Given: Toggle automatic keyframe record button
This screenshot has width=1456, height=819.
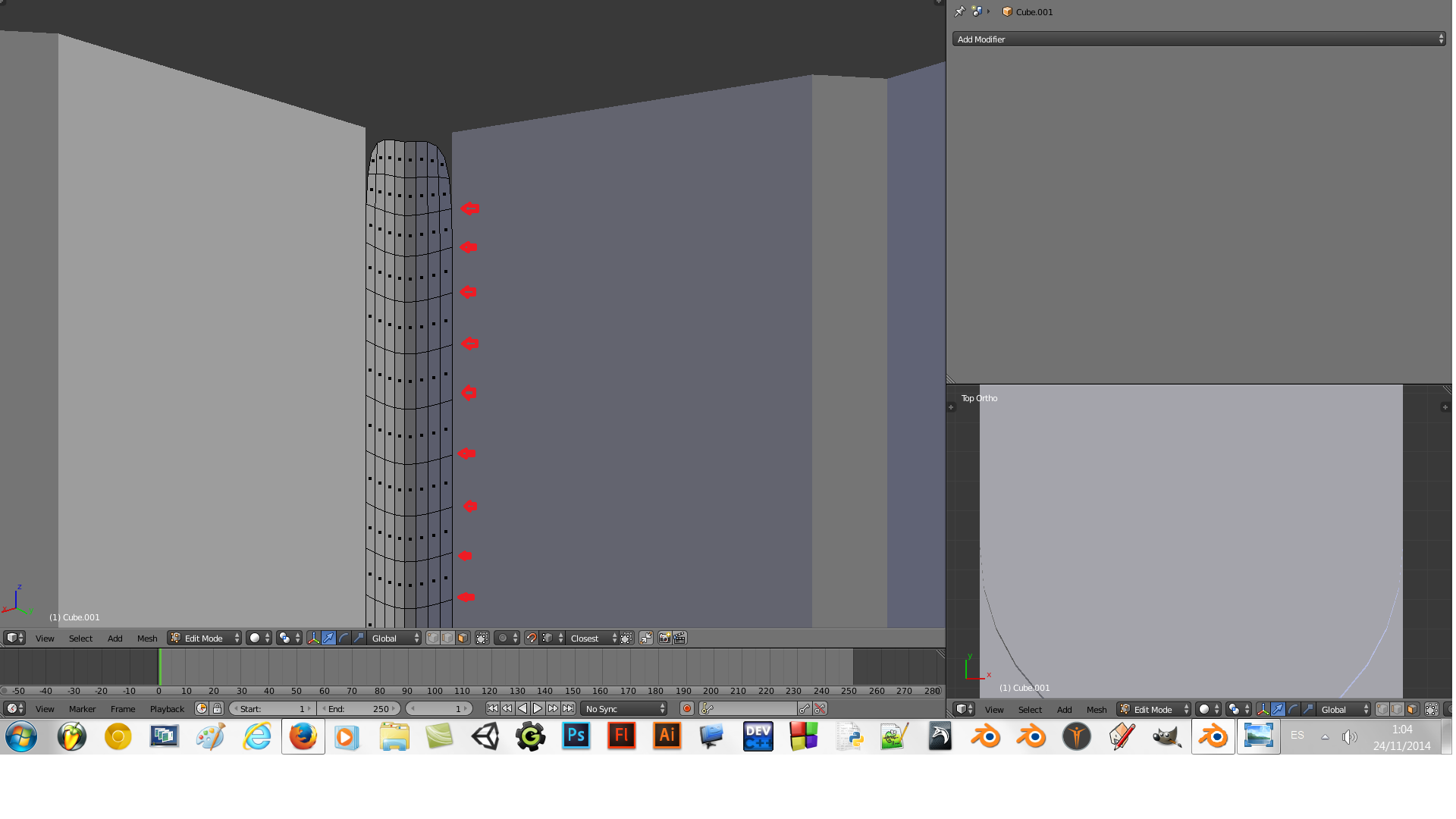Looking at the screenshot, I should click(x=686, y=708).
